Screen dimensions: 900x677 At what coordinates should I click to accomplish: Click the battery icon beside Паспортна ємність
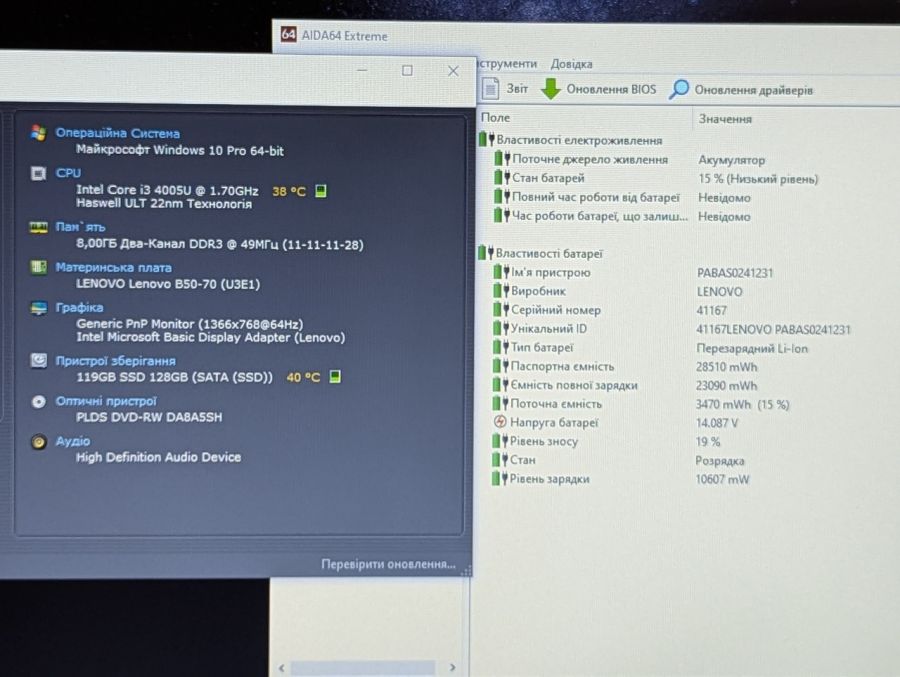[x=501, y=366]
